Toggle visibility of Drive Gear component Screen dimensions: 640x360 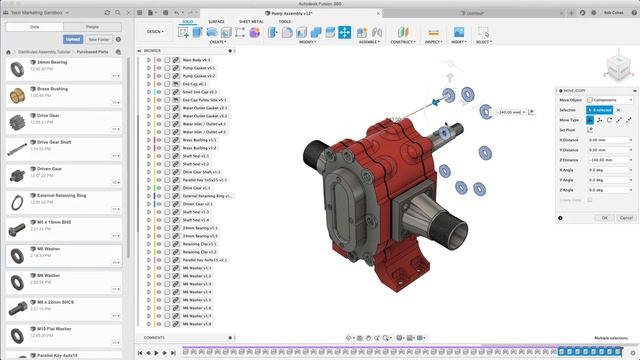point(159,188)
